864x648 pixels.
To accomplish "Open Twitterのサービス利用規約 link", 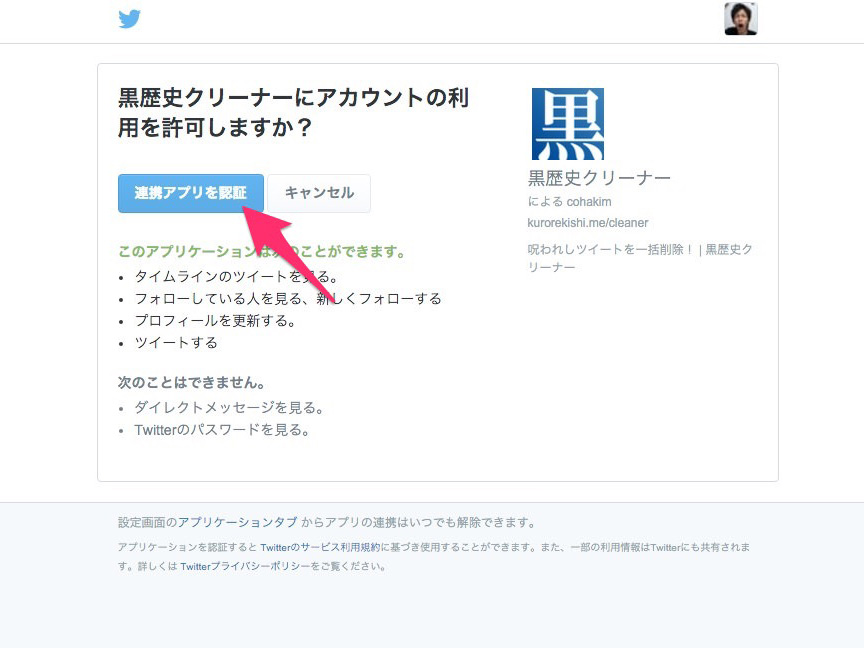I will coord(320,547).
